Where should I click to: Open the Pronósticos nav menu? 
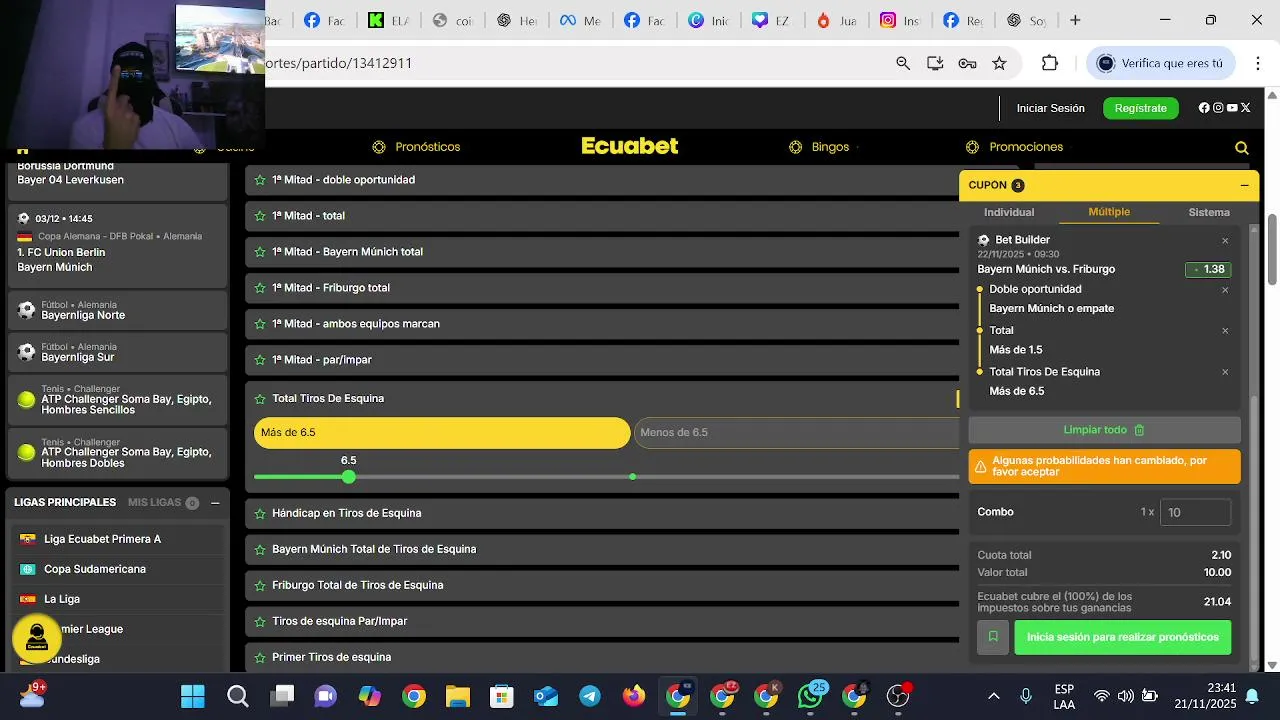(x=416, y=147)
